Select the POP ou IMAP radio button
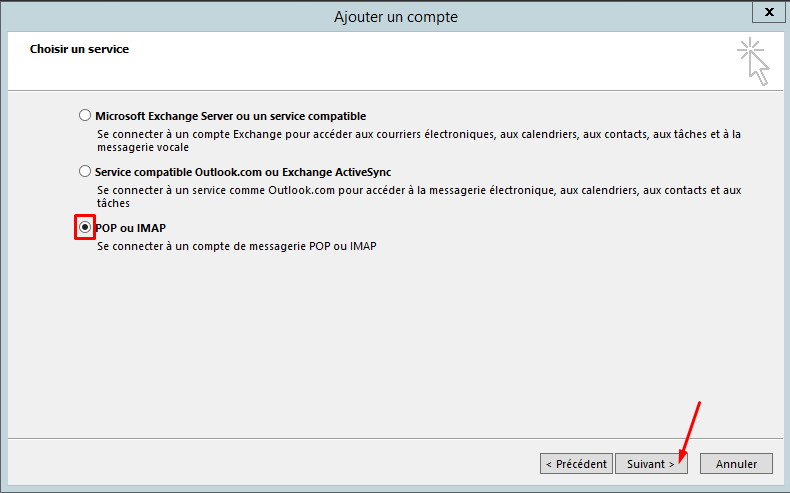 (85, 227)
